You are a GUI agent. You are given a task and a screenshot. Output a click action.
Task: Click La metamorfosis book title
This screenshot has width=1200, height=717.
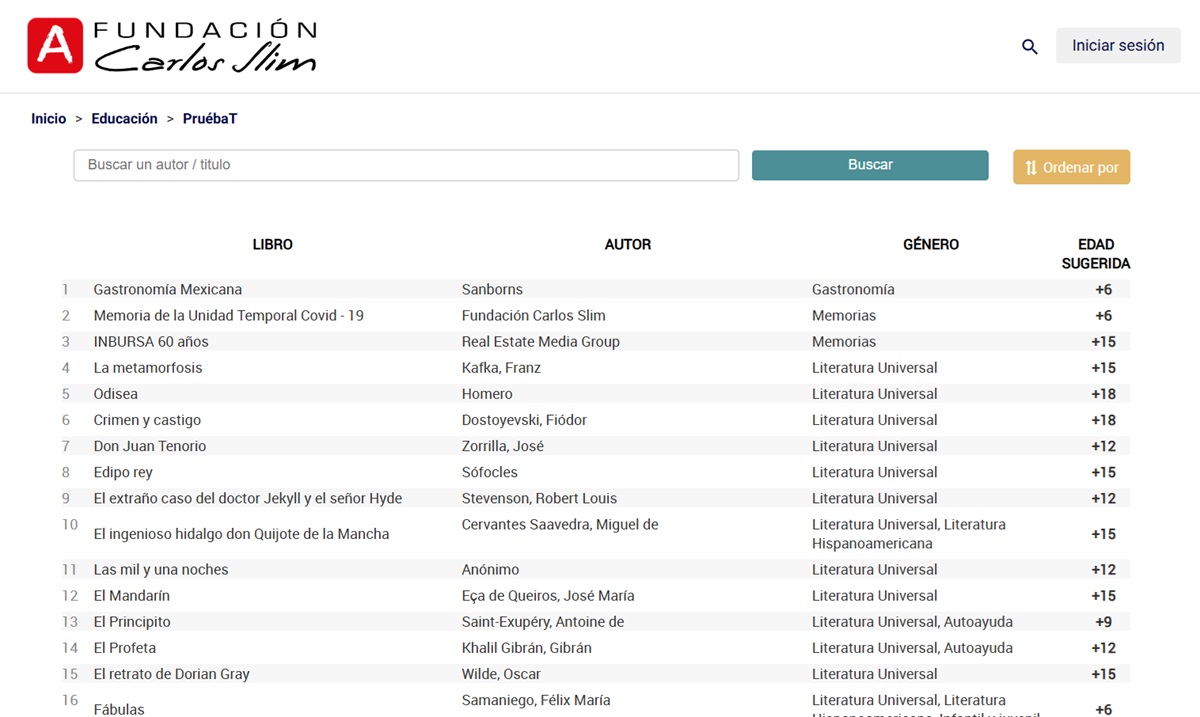147,368
